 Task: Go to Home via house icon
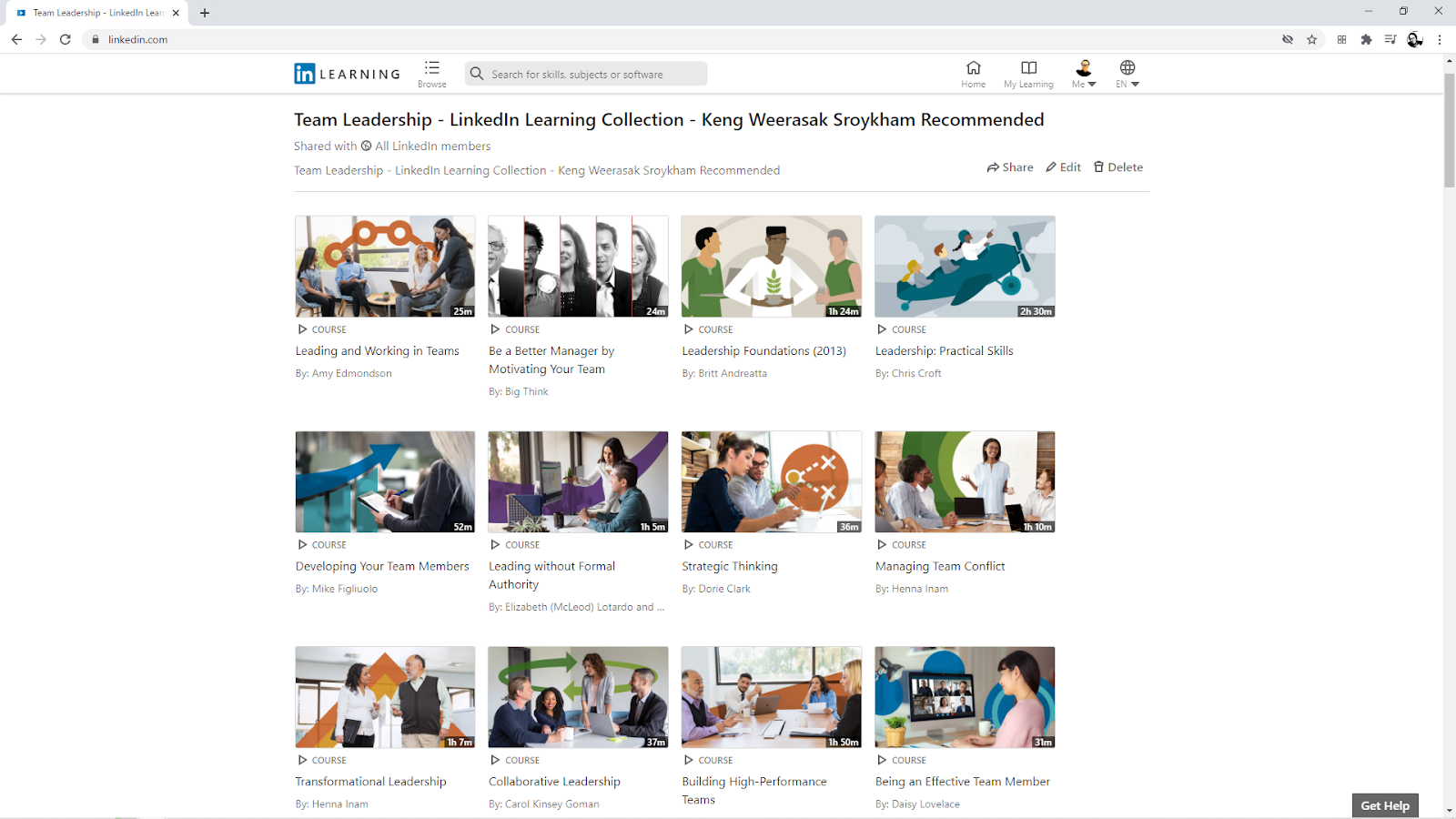tap(973, 67)
